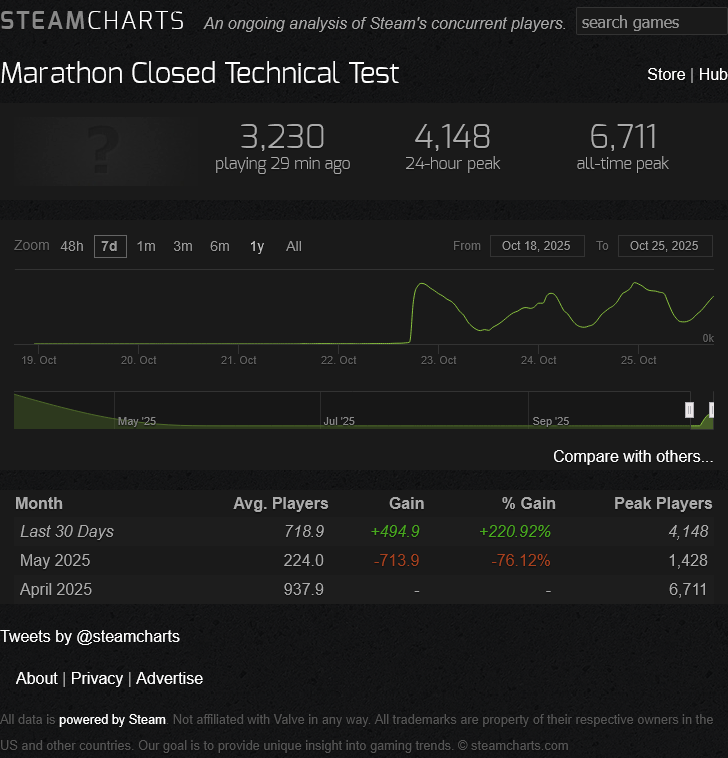This screenshot has height=758, width=728.
Task: Click the 224.0 average players value
Action: click(304, 561)
